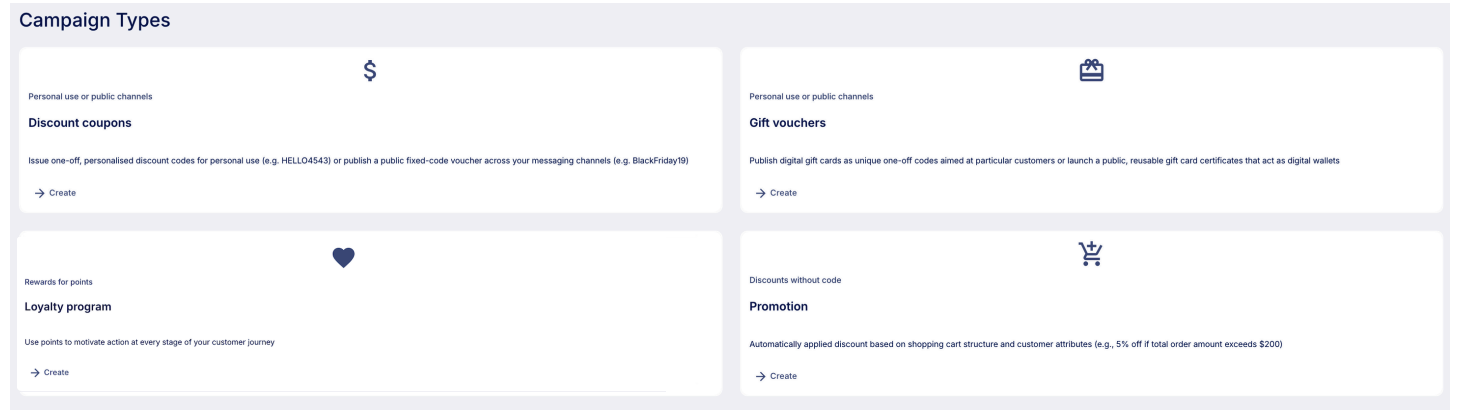Image resolution: width=1458 pixels, height=410 pixels.
Task: Select the Discount coupons heading
Action: coord(80,123)
